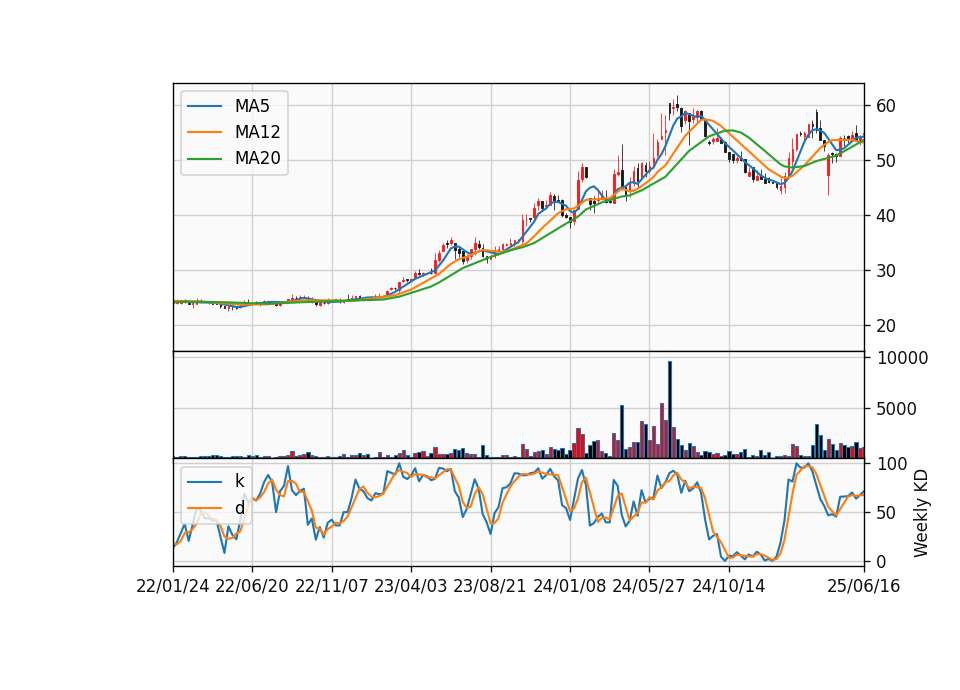Screen dimensions: 960x690
Task: Click the 24/05/27 date tick label
Action: (x=649, y=587)
